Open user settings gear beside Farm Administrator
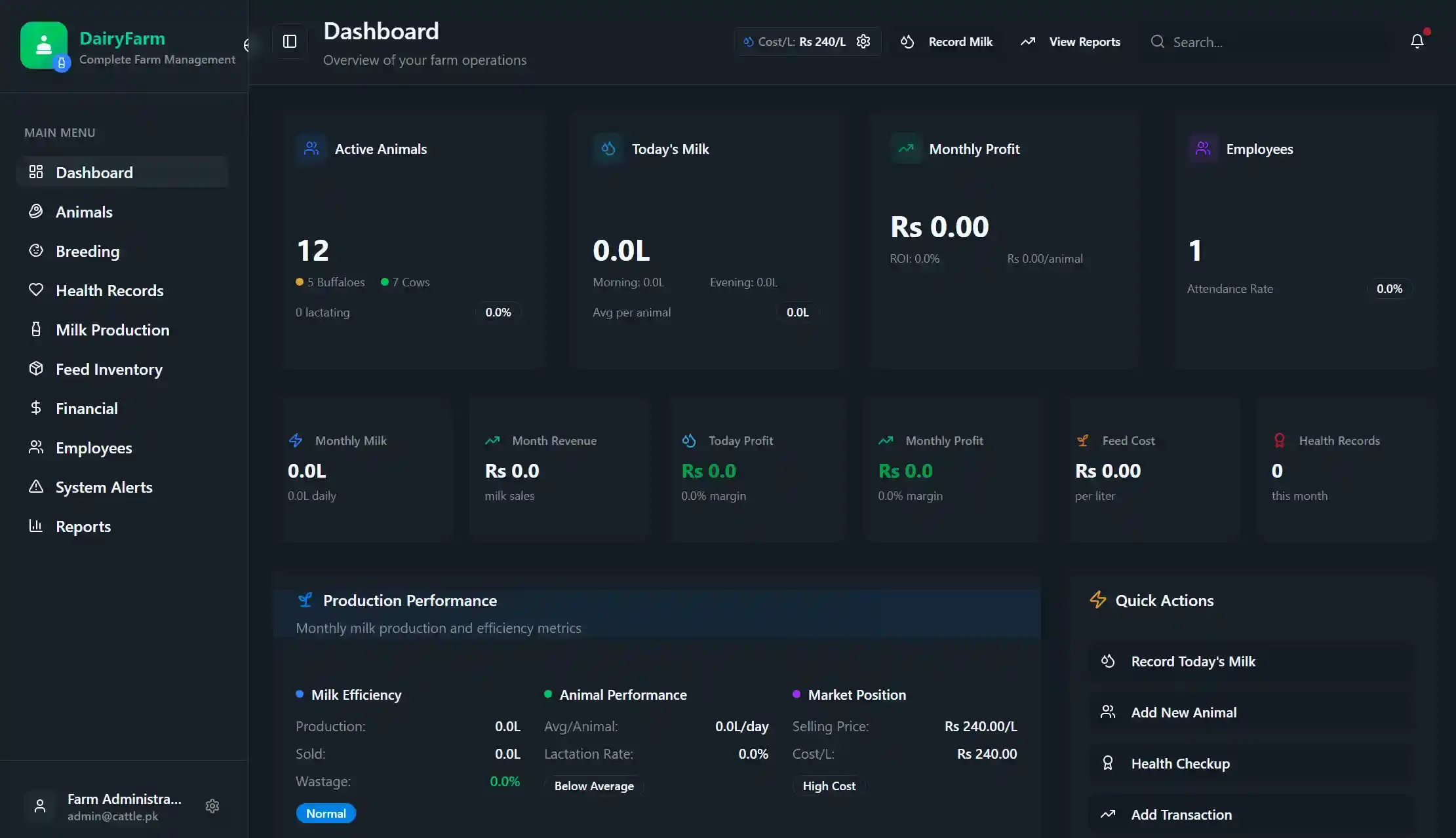 click(212, 806)
